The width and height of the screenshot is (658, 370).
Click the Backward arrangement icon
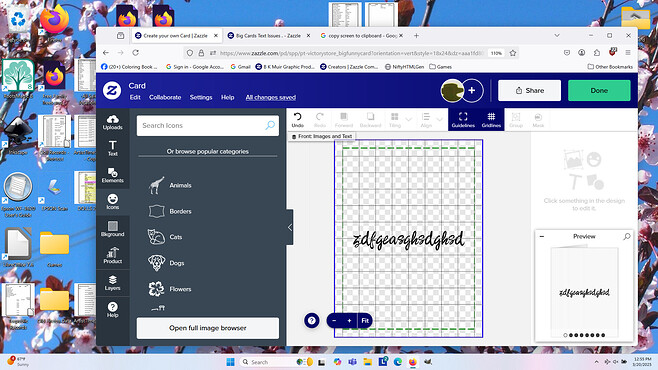point(370,120)
